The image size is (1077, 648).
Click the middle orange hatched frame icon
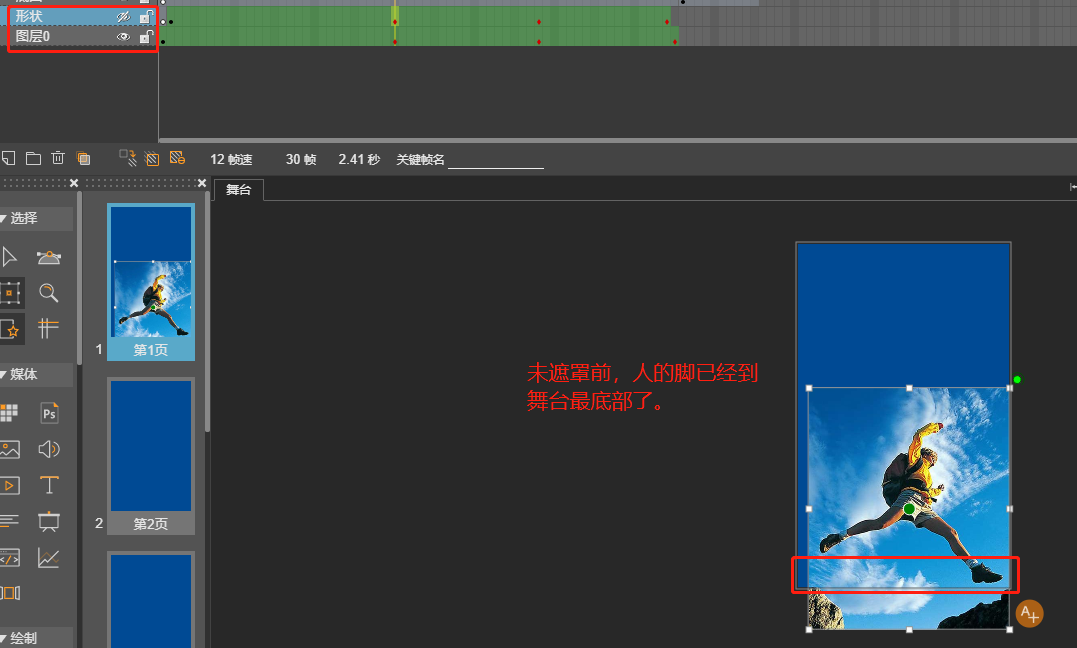coord(152,159)
